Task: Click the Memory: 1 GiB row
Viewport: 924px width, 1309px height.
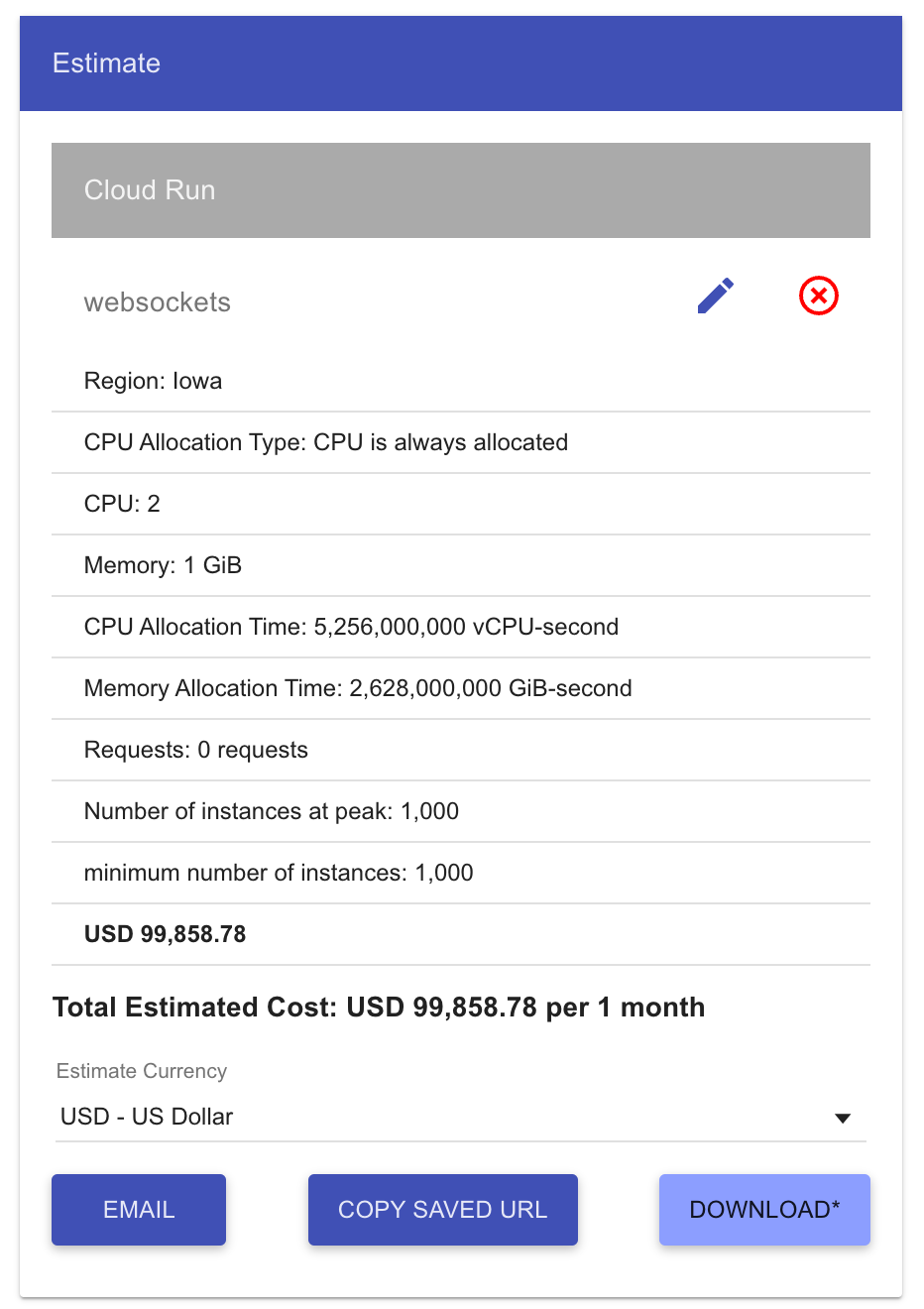Action: tap(164, 565)
